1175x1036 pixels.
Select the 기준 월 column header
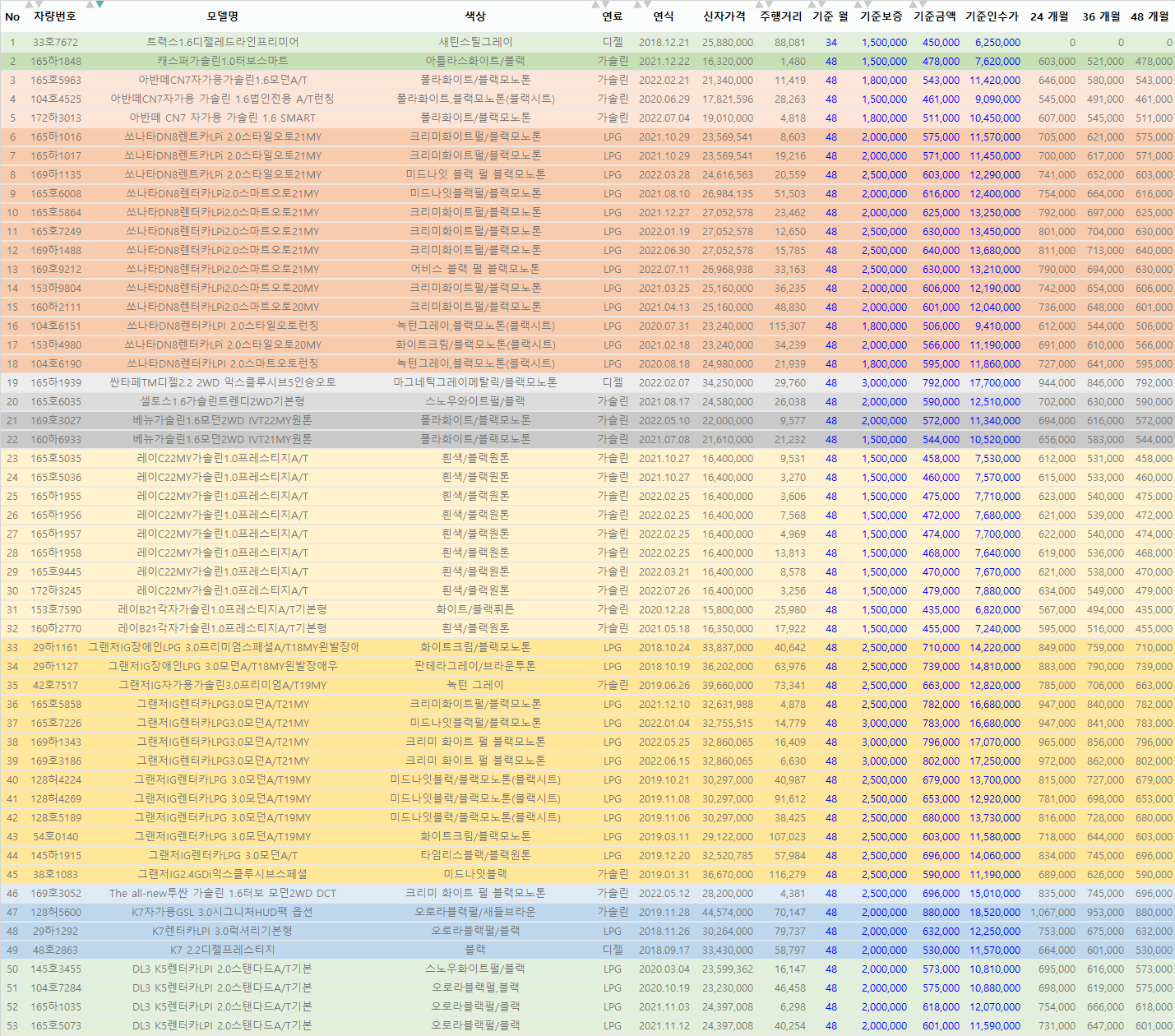(830, 16)
